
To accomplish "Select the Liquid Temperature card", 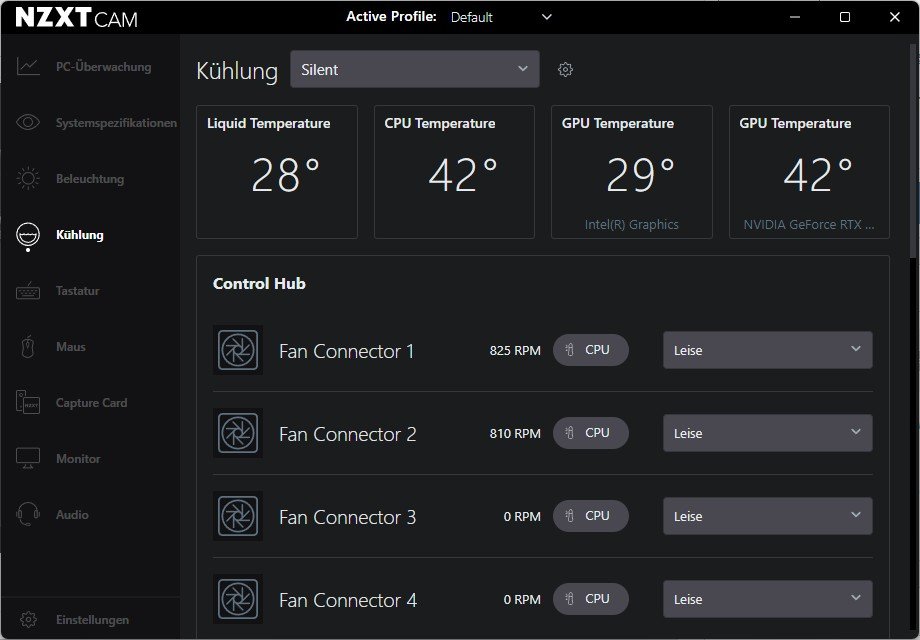I will [x=277, y=172].
